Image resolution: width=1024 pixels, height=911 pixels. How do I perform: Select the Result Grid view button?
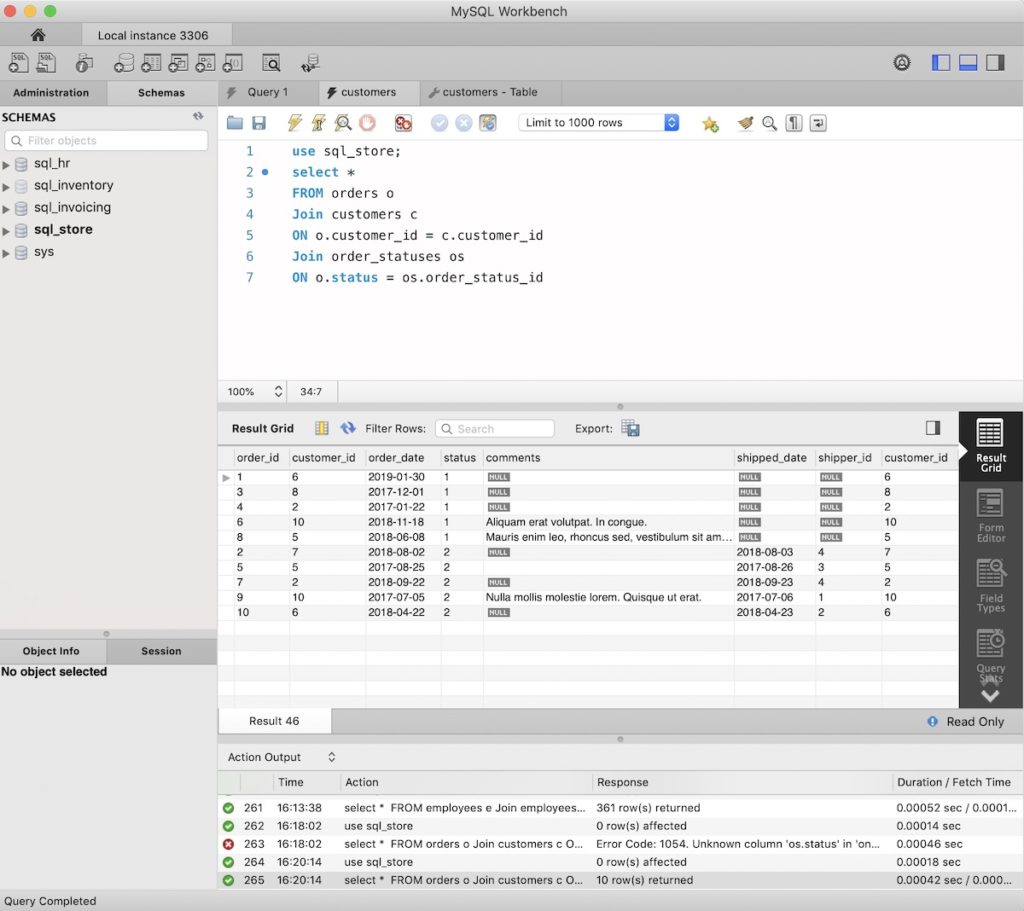pyautogui.click(x=990, y=445)
